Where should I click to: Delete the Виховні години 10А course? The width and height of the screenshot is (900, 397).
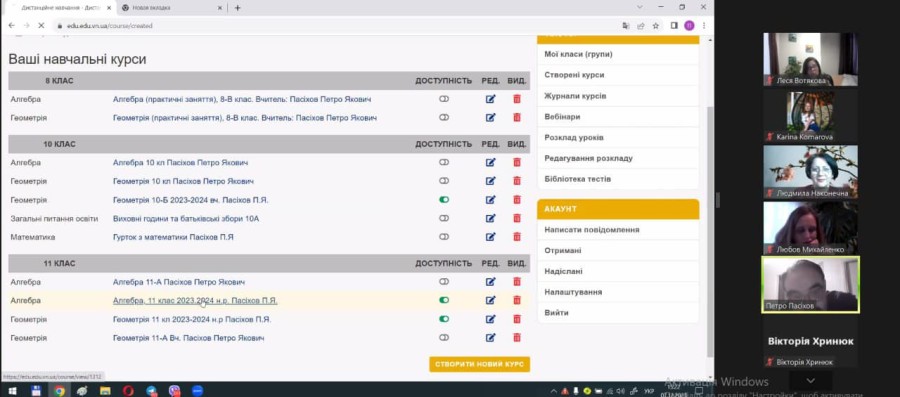517,218
